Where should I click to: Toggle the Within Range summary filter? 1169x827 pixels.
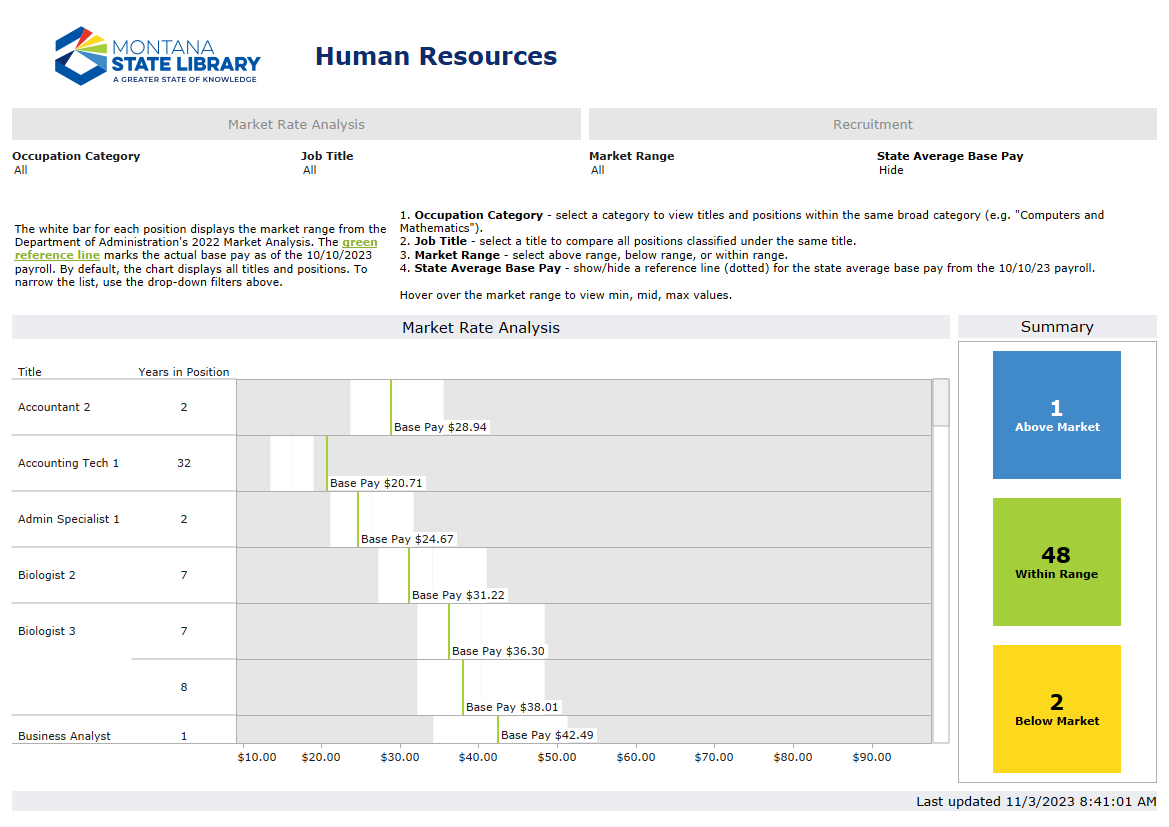point(1056,561)
